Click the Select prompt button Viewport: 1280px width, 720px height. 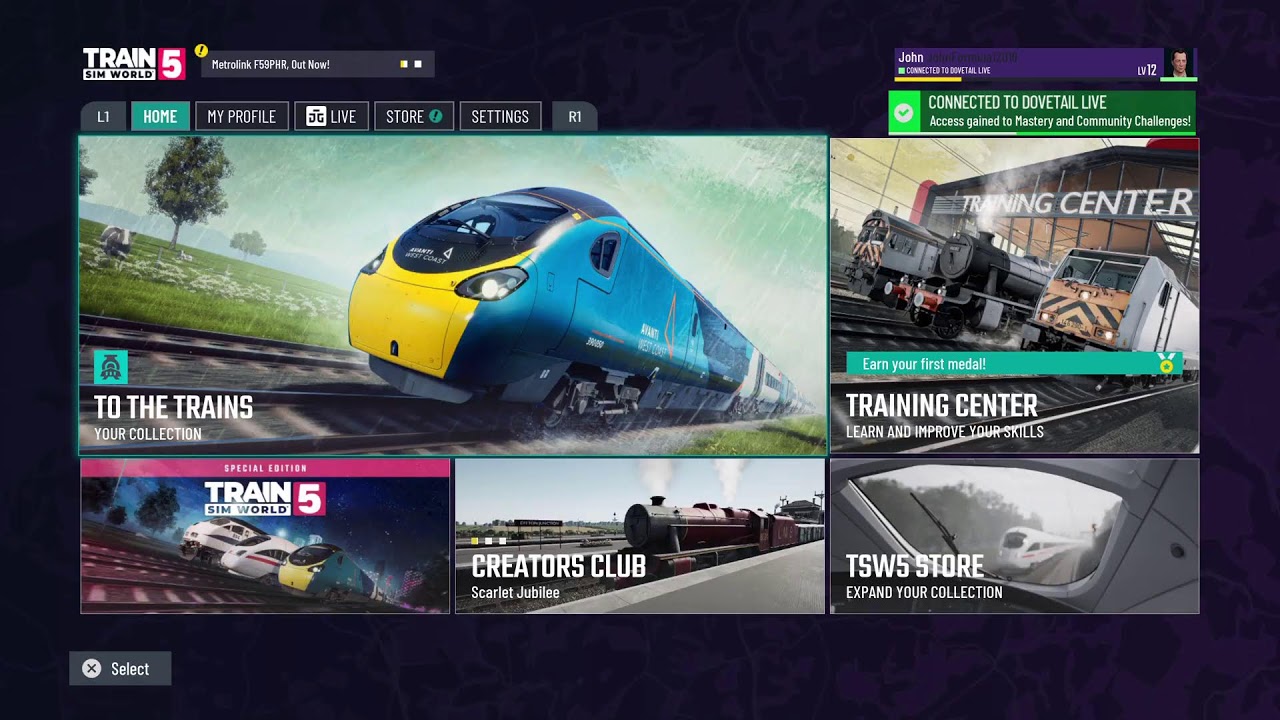tap(120, 669)
